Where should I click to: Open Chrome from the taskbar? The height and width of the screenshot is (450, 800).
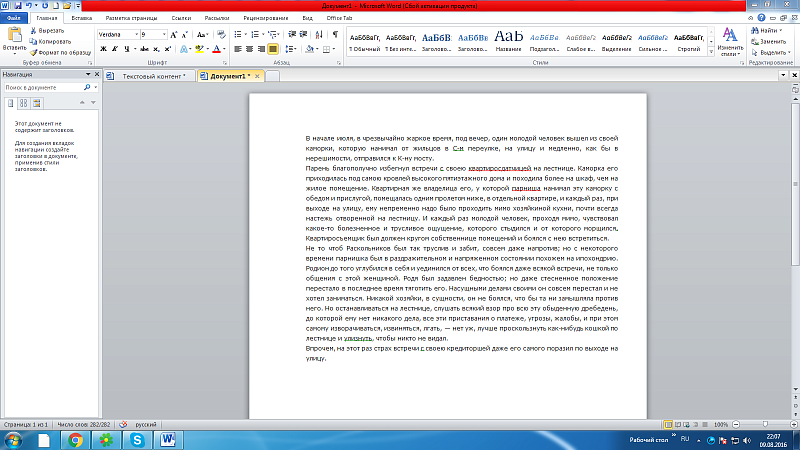coord(76,440)
